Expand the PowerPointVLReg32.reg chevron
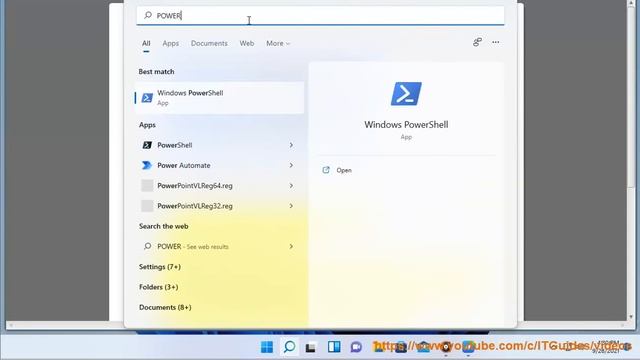Image resolution: width=640 pixels, height=360 pixels. (291, 206)
